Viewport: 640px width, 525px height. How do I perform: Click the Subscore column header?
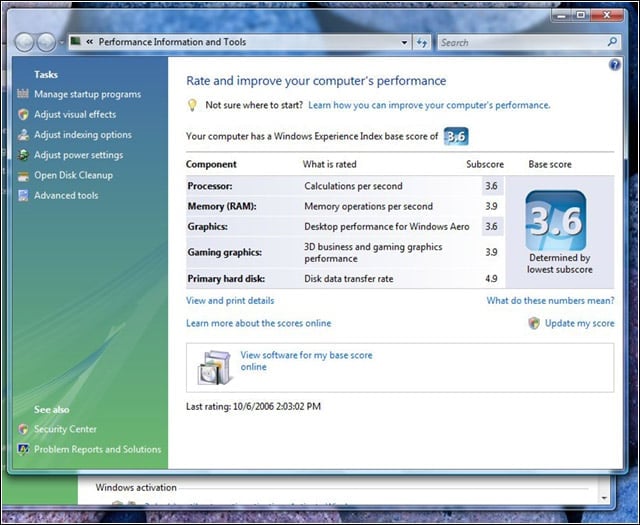coord(485,165)
